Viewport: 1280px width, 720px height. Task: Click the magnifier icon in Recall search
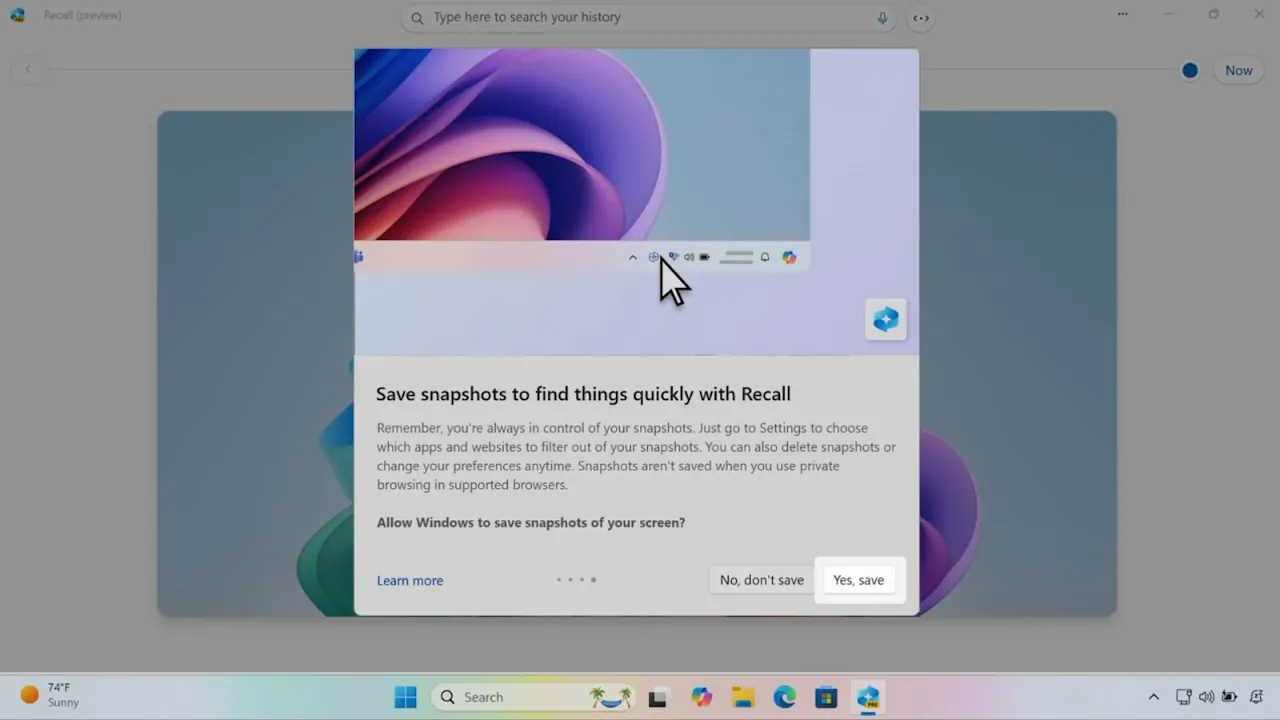click(x=417, y=17)
